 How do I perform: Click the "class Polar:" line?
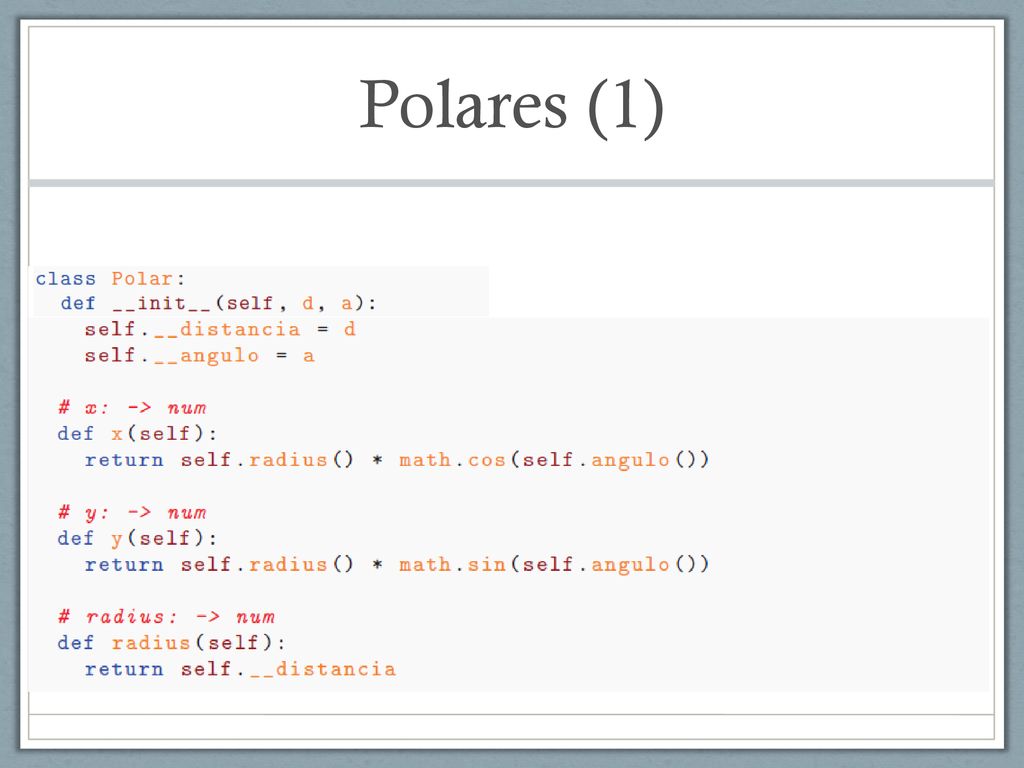coord(110,279)
